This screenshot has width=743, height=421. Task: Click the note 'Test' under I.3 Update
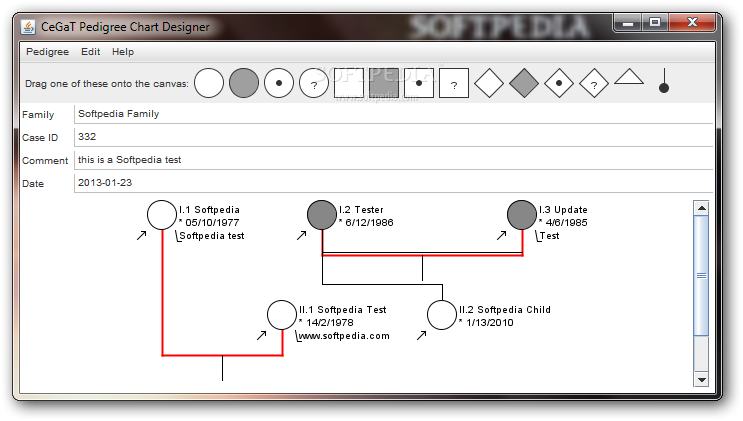pos(549,236)
